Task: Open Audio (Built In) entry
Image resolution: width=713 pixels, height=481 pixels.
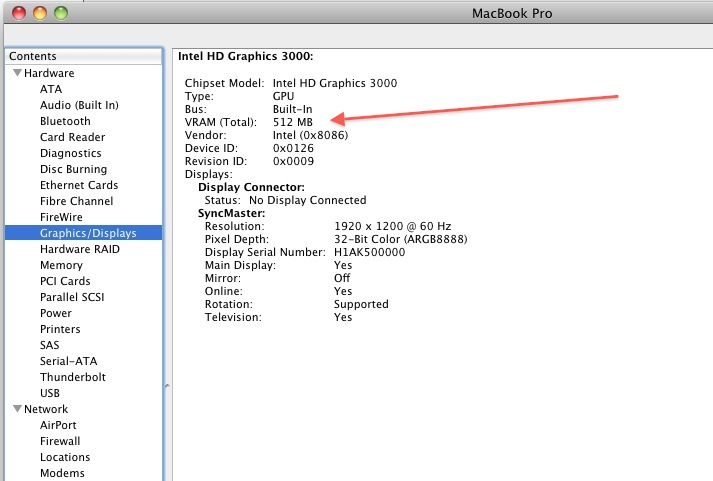Action: click(79, 105)
